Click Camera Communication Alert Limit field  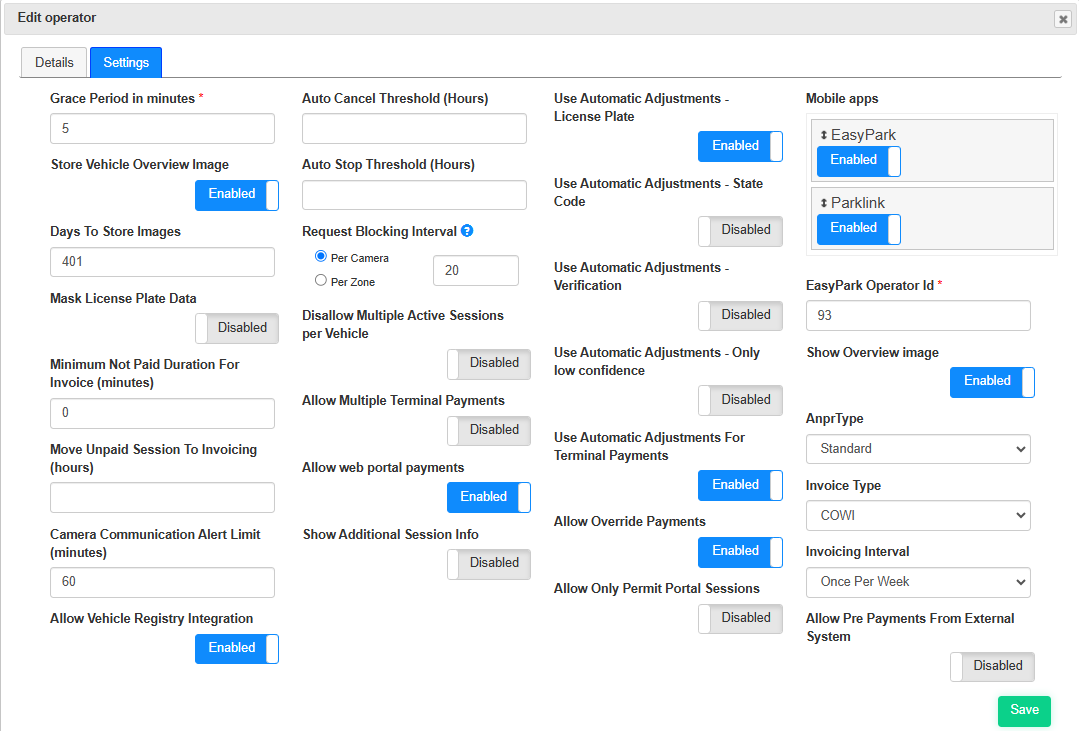[162, 582]
